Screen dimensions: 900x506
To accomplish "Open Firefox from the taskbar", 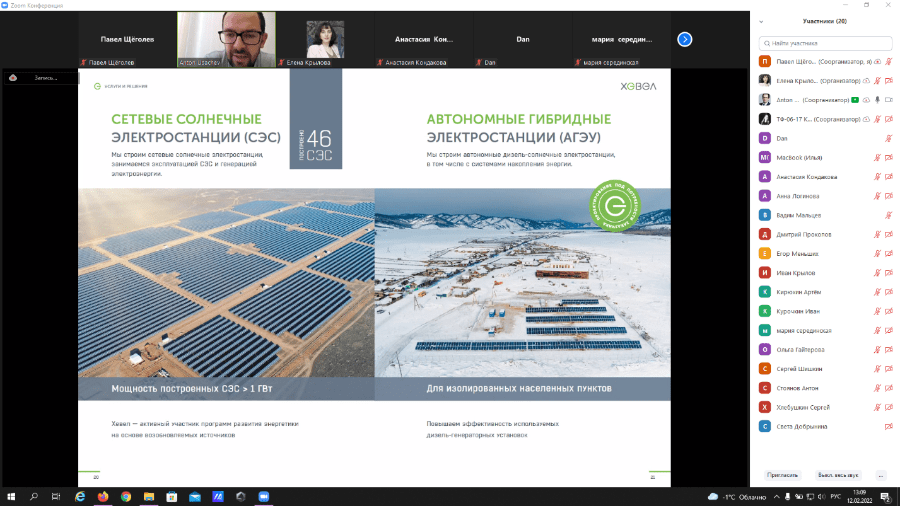I will (x=103, y=497).
